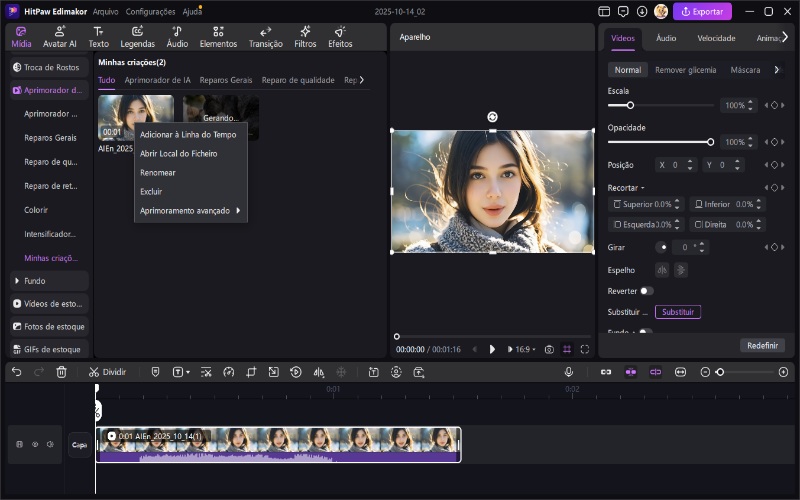This screenshot has height=500, width=800.
Task: Show more mode tabs after Máscara
Action: (777, 69)
